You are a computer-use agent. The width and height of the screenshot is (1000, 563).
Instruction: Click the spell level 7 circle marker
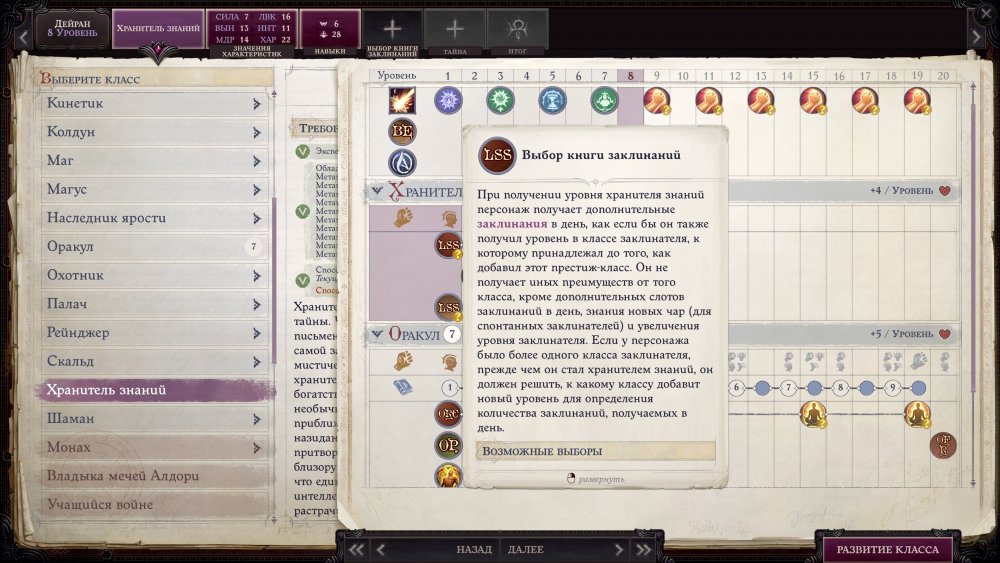pos(788,387)
